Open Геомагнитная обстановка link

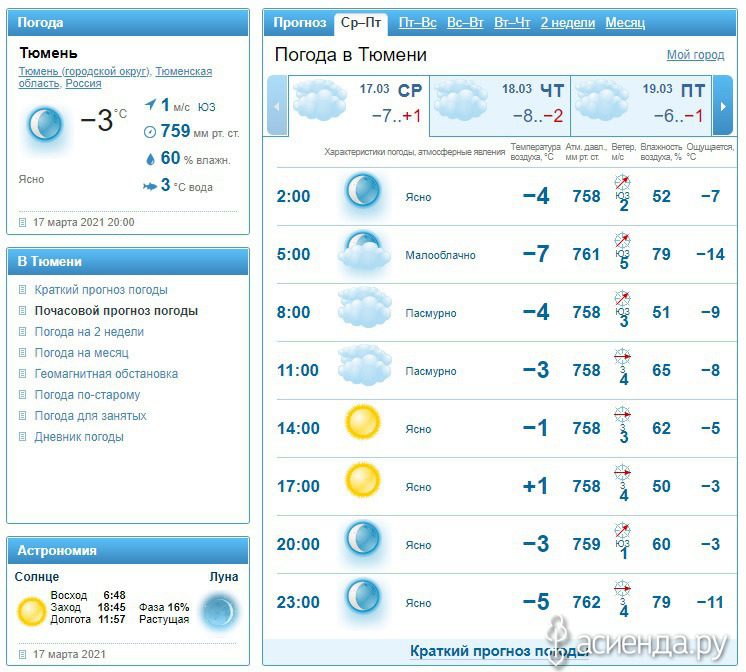click(x=106, y=374)
